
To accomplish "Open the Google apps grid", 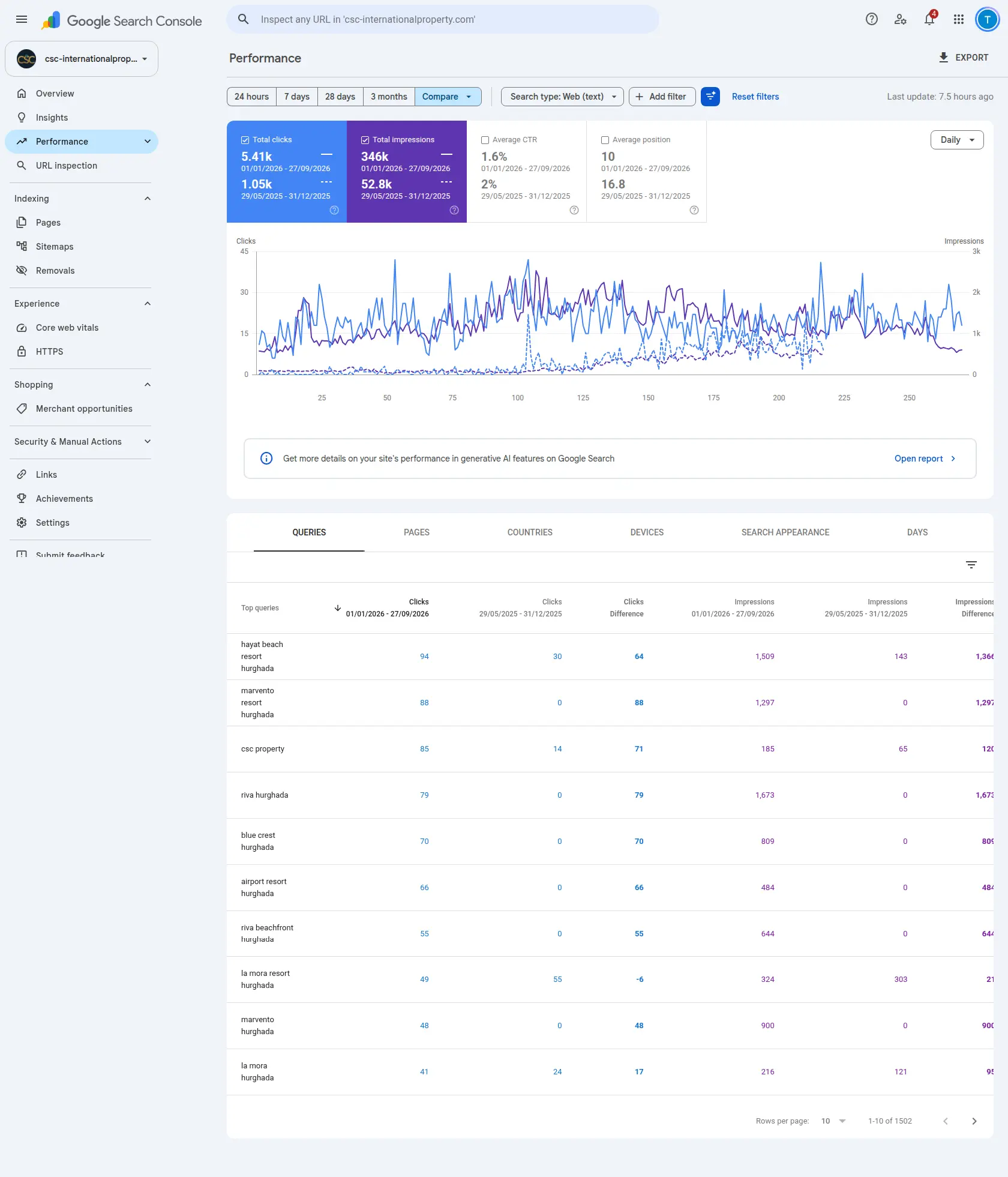I will (x=958, y=19).
